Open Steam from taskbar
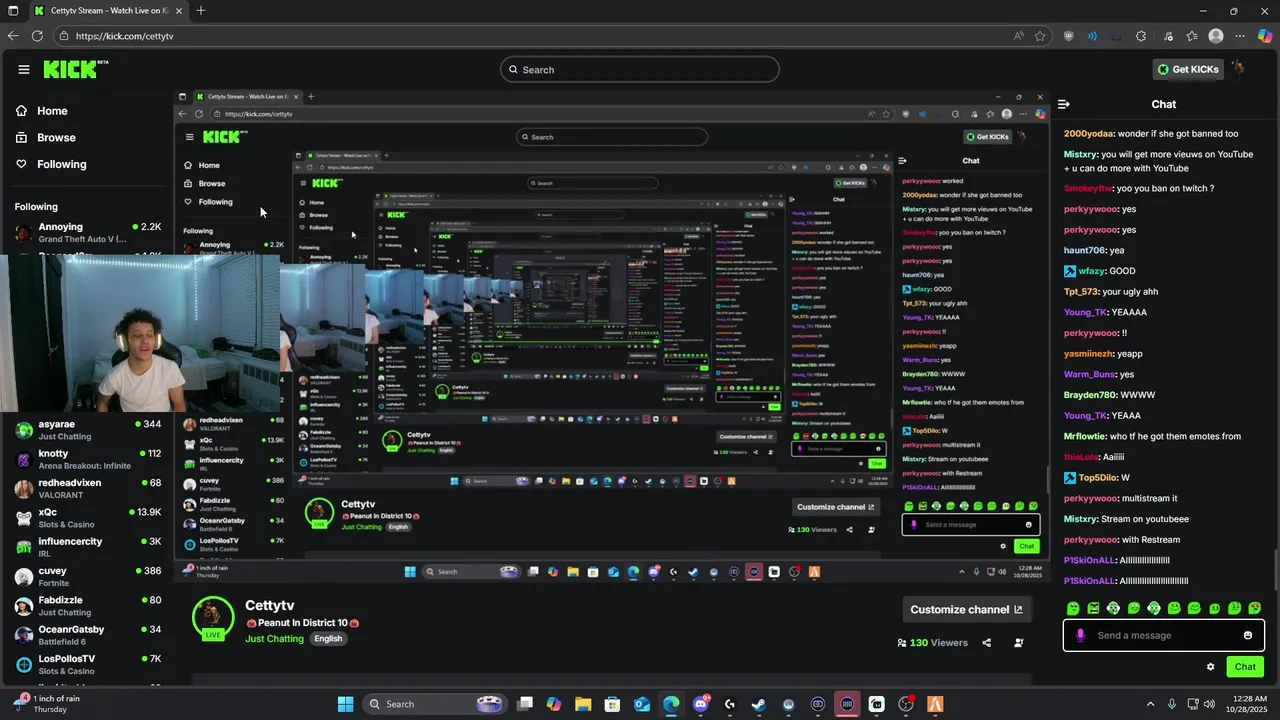This screenshot has width=1280, height=720. (759, 704)
